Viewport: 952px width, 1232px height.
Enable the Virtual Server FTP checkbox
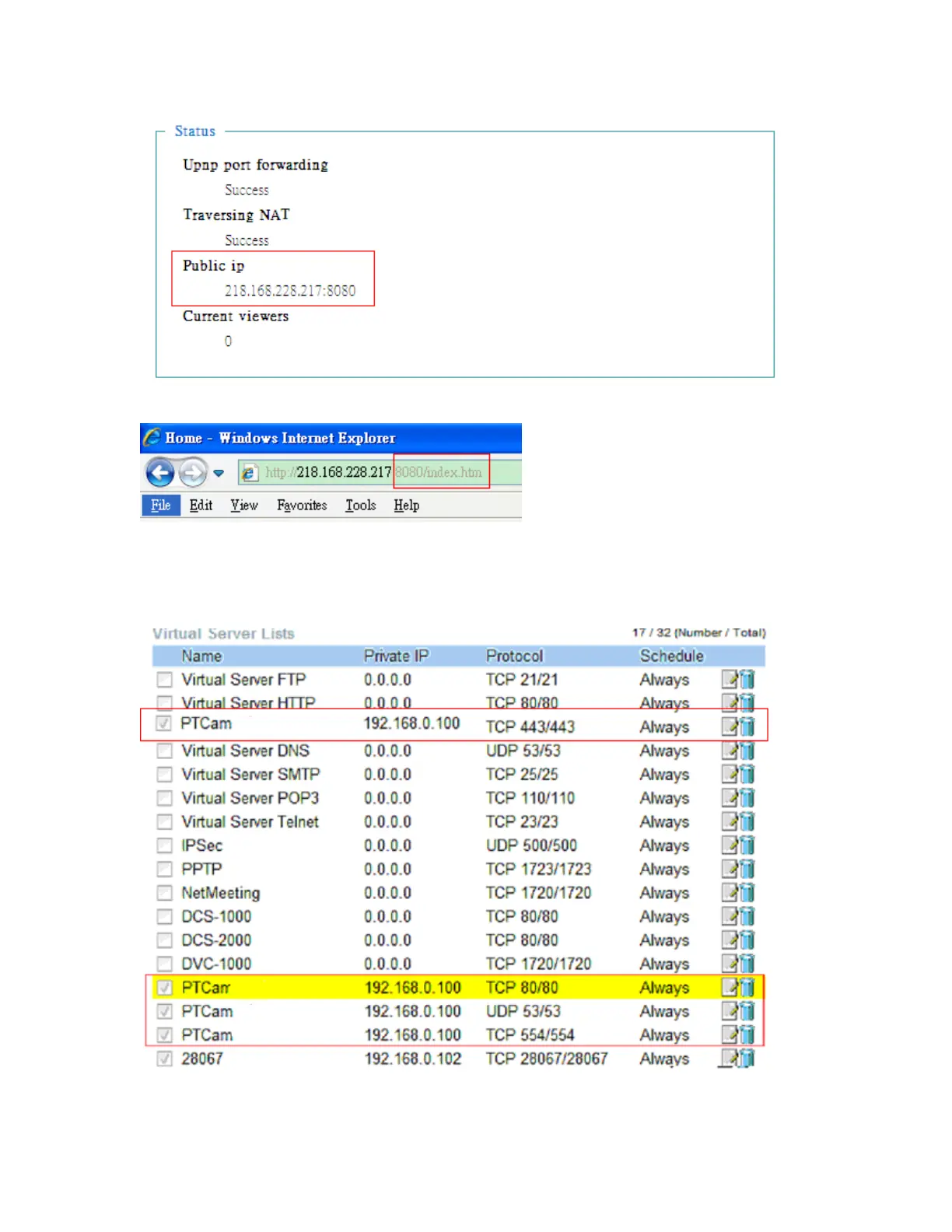pos(164,680)
